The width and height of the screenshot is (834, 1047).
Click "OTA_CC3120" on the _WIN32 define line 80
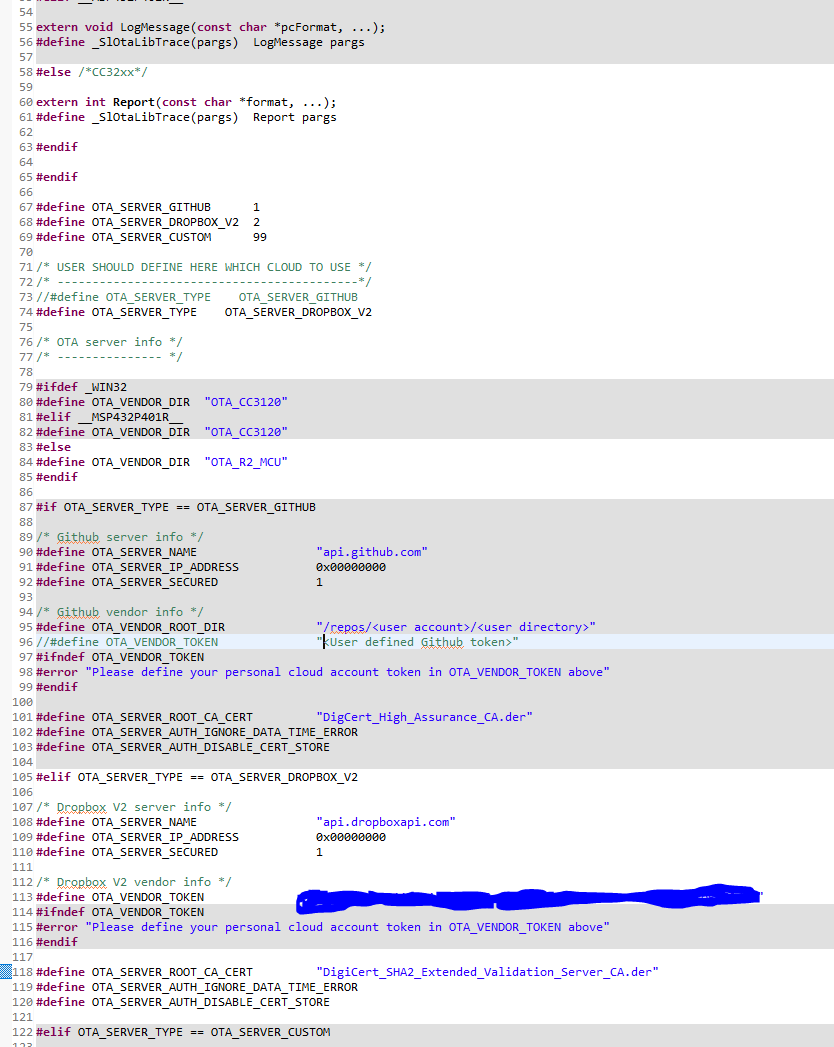(246, 402)
